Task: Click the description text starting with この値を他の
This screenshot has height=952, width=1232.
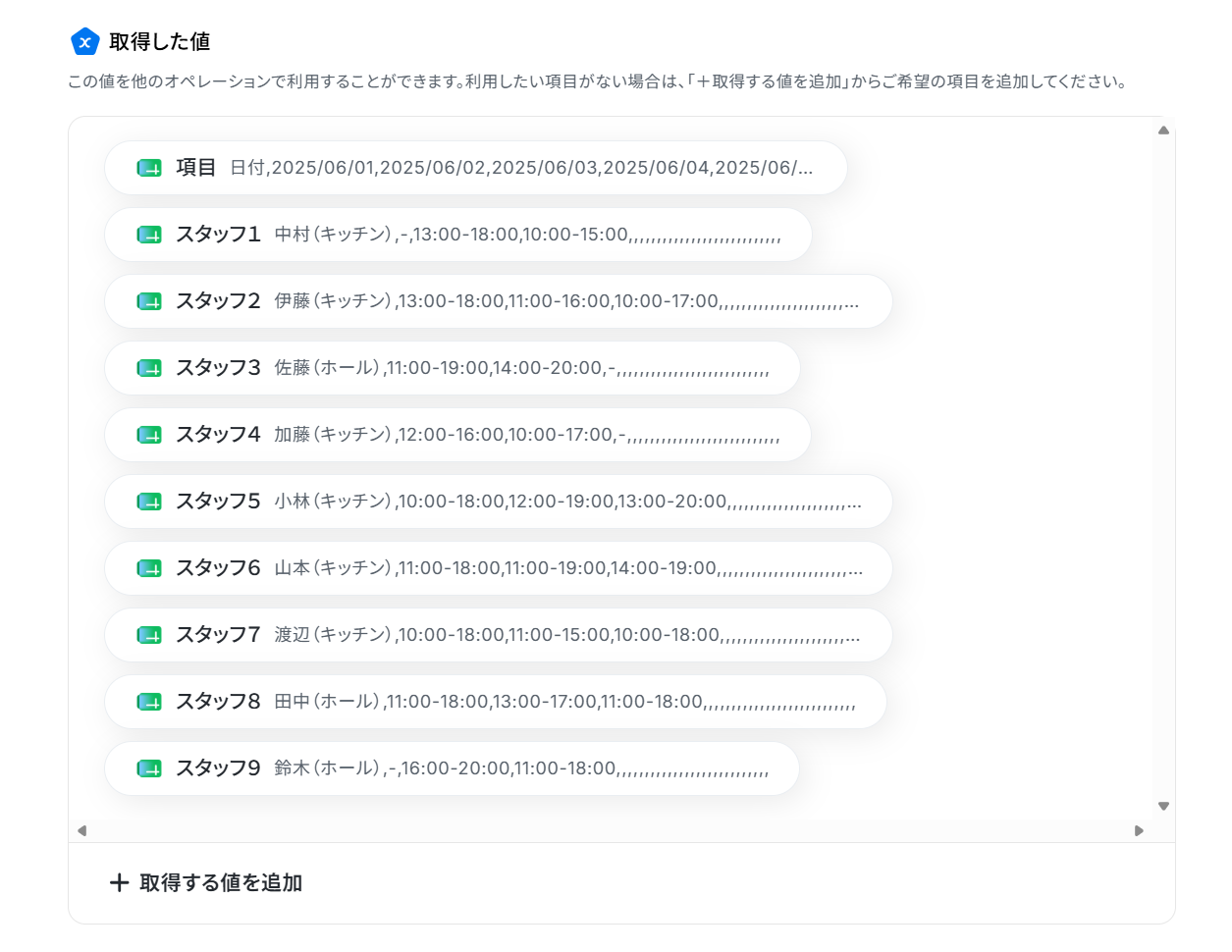Action: [x=597, y=81]
